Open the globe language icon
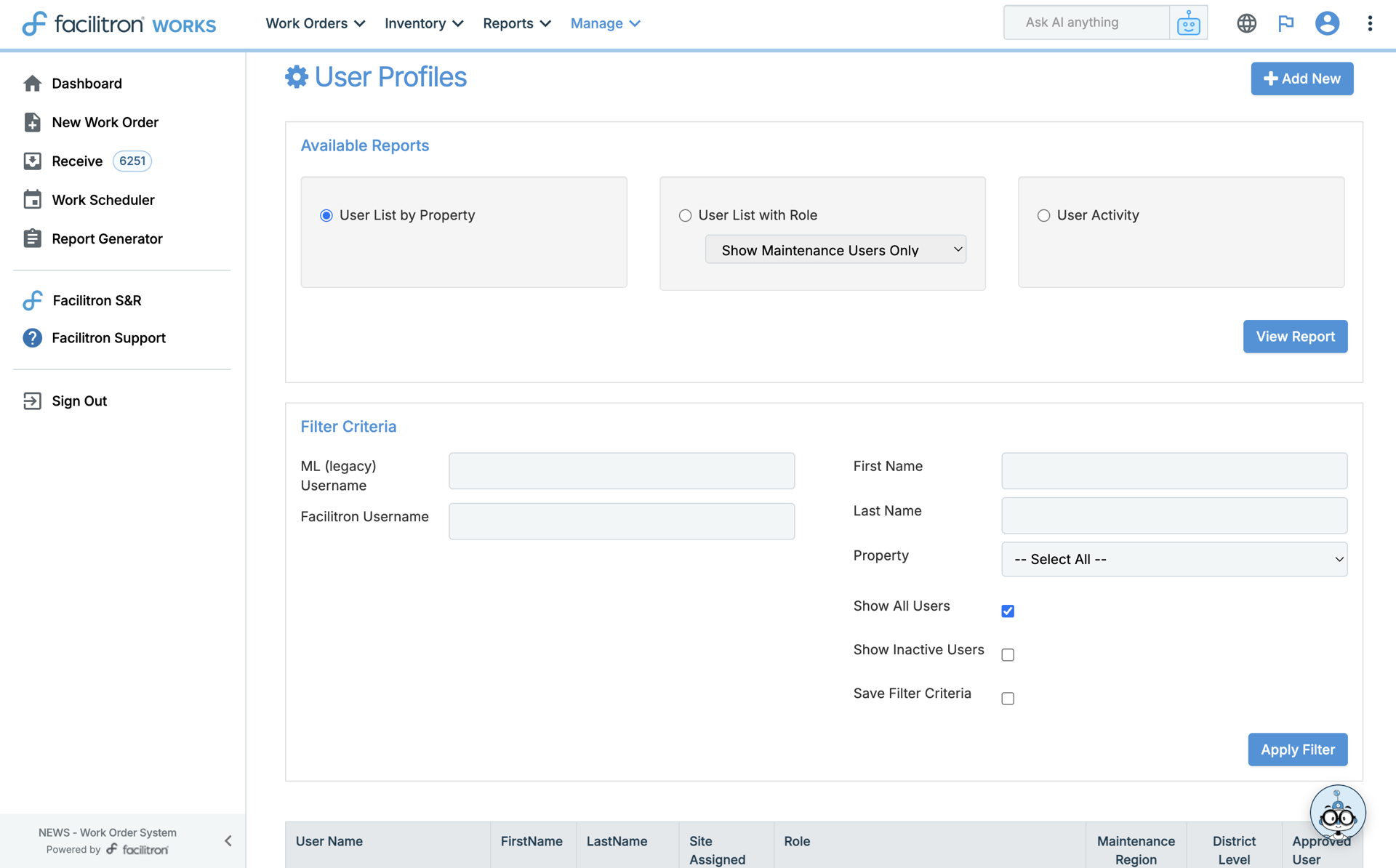Image resolution: width=1396 pixels, height=868 pixels. click(x=1246, y=23)
